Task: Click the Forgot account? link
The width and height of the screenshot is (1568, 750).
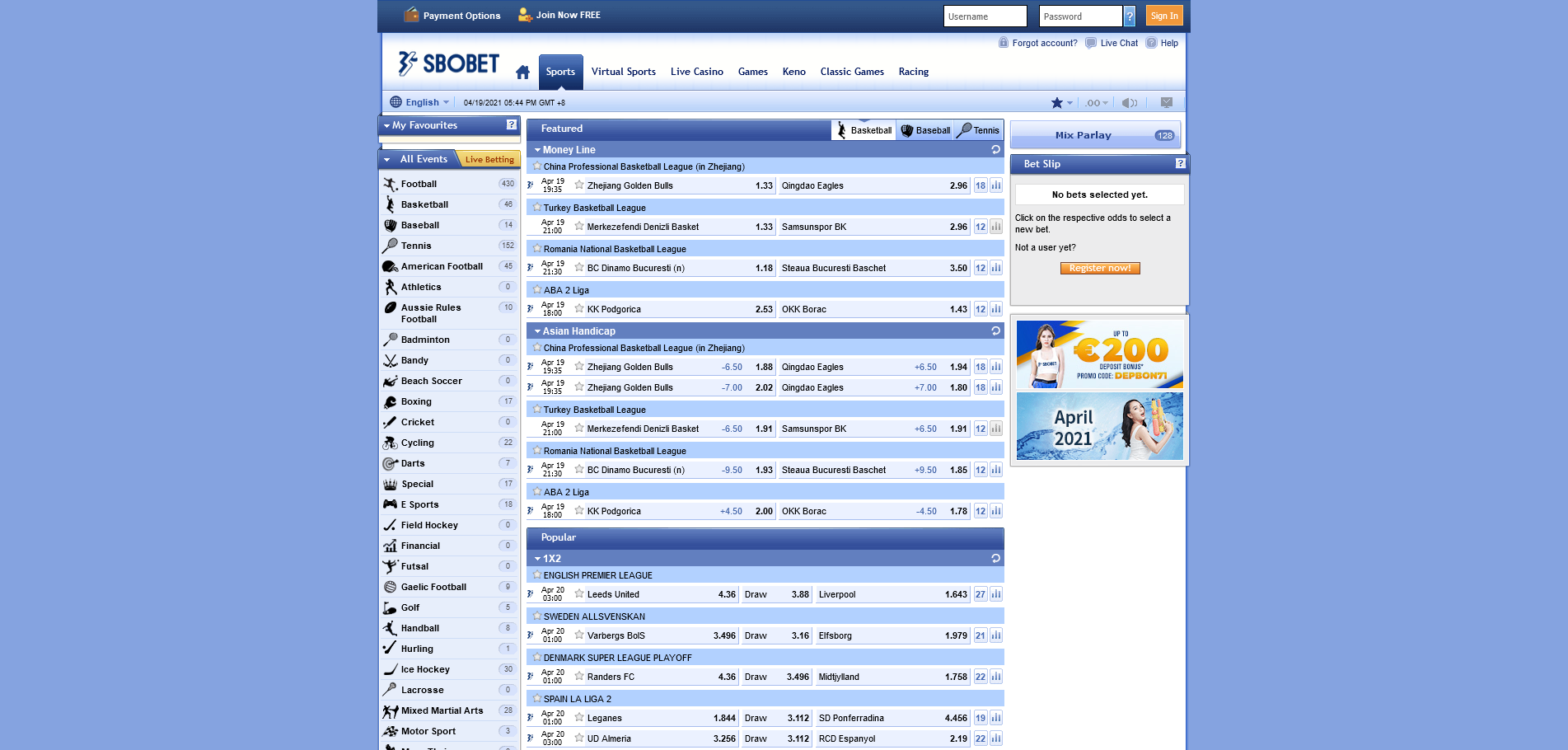Action: (x=1045, y=43)
